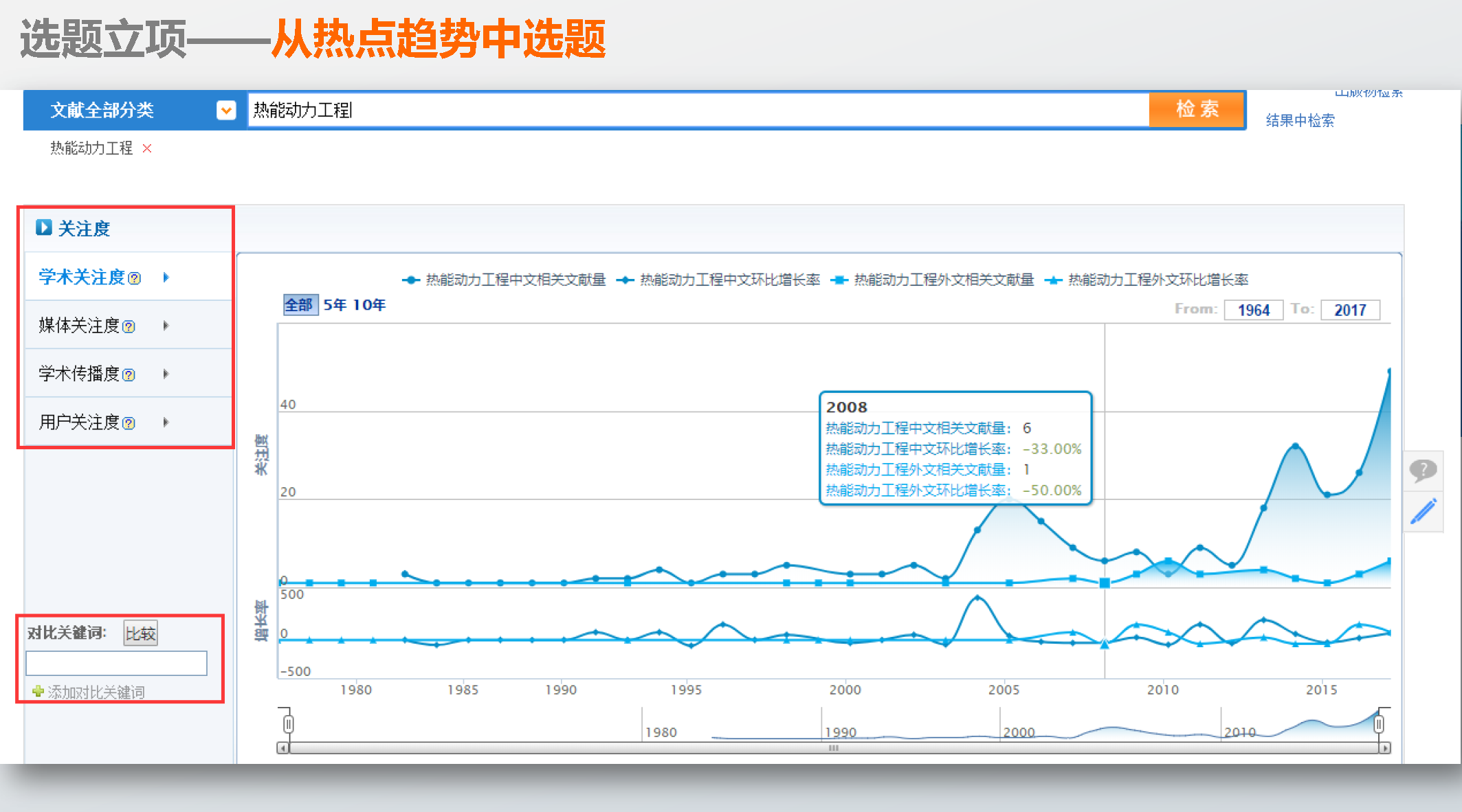Remove the 热能动力工程 keyword tag with red X

tap(146, 148)
